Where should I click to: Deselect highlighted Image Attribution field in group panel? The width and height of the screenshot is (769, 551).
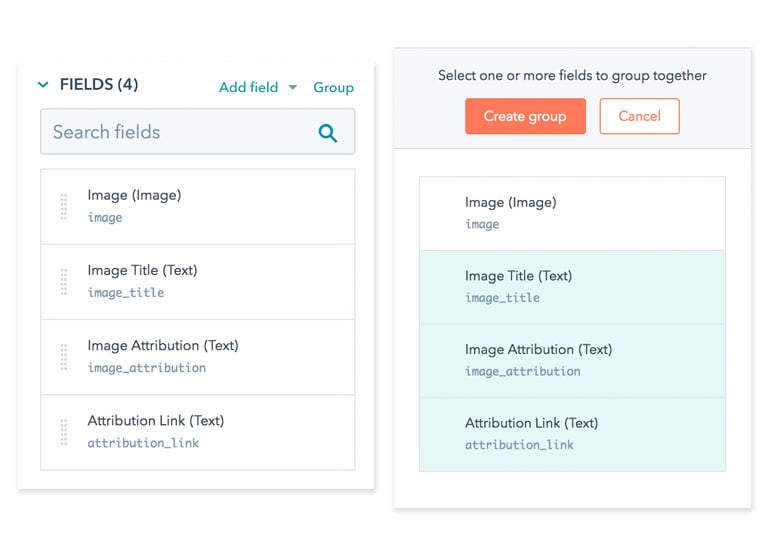click(572, 361)
